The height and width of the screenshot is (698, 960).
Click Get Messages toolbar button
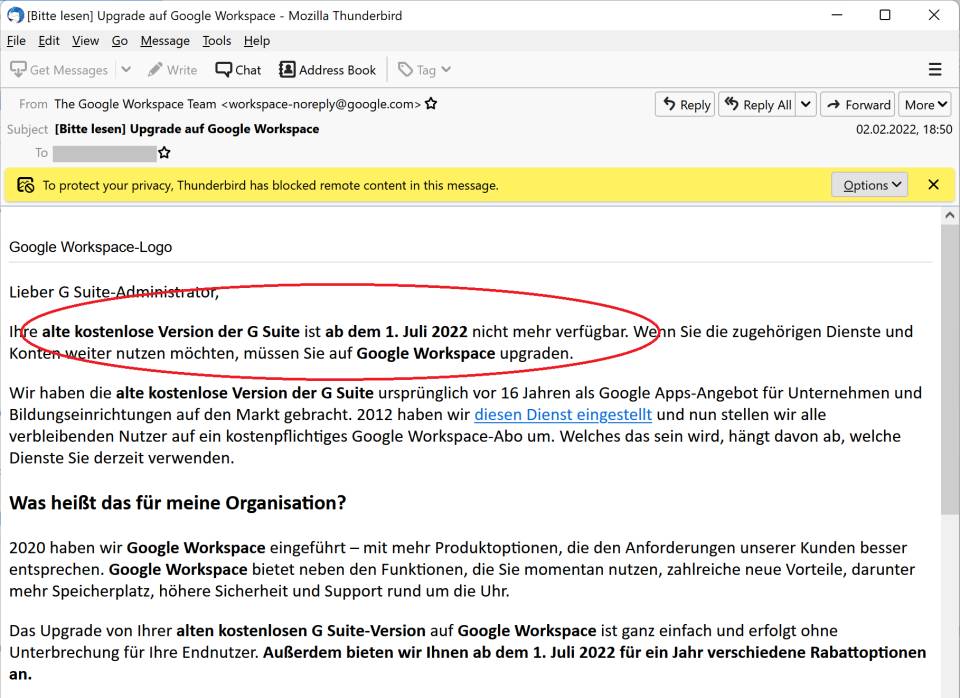click(x=59, y=70)
